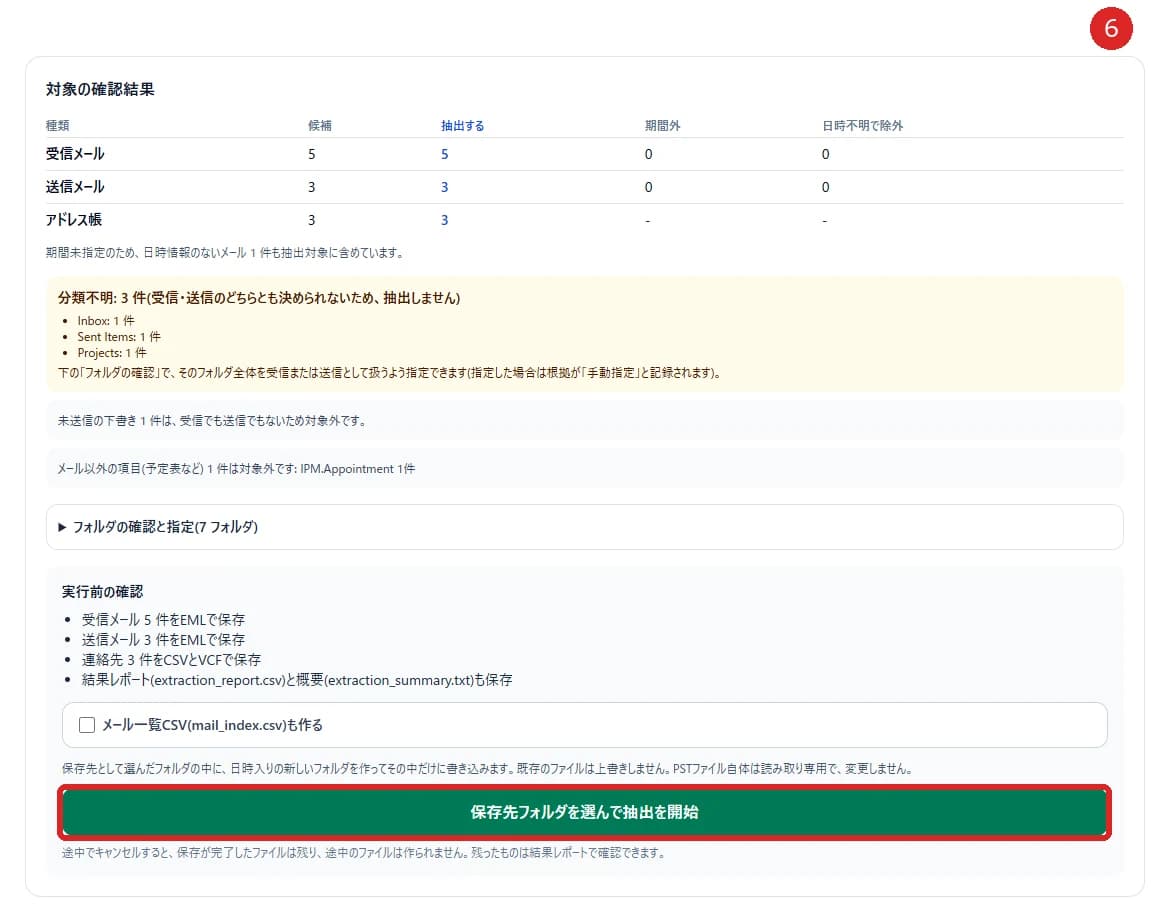Click extract count 3 in 送信メール row
The image size is (1169, 917).
tap(444, 187)
